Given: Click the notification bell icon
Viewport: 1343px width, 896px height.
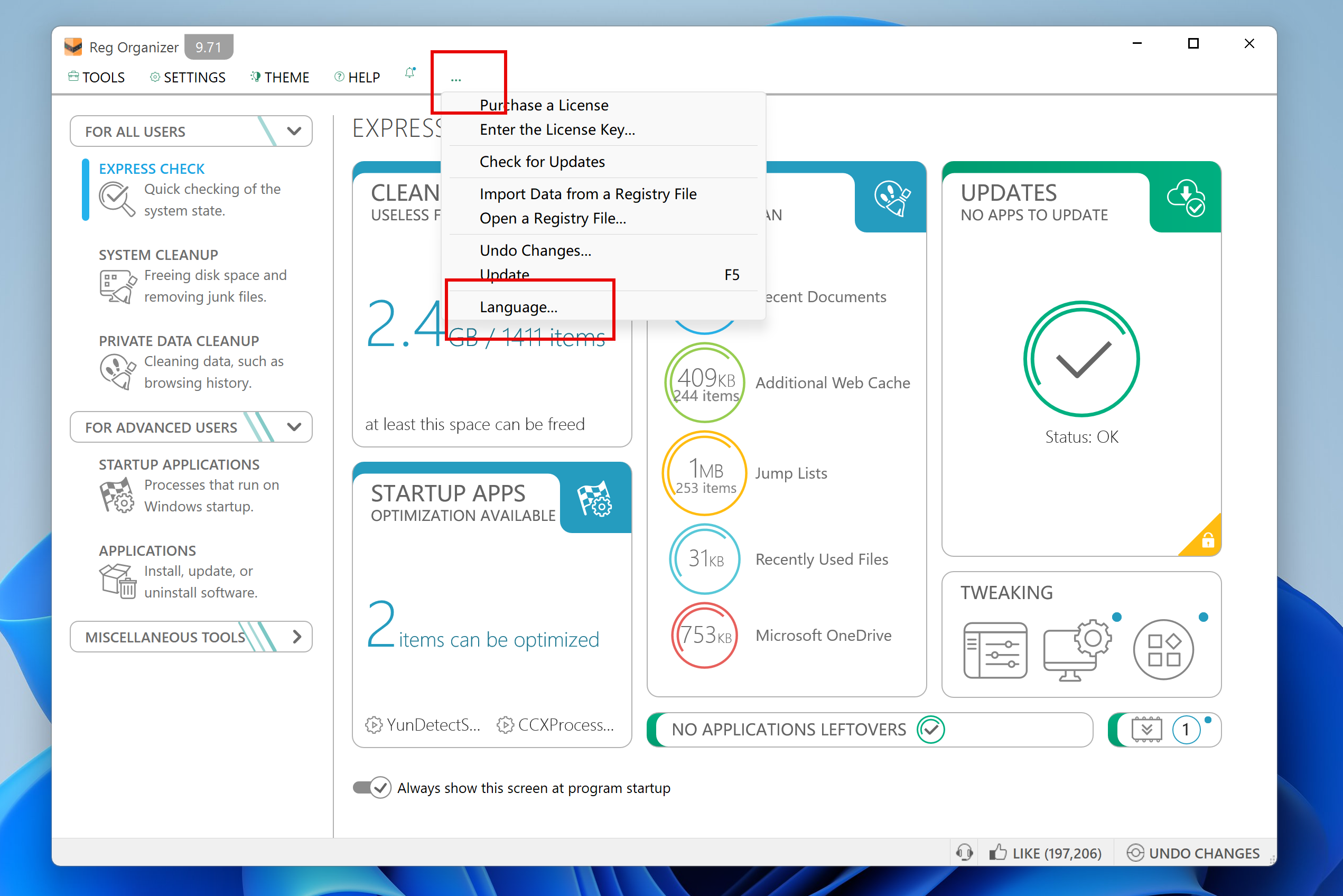Looking at the screenshot, I should 410,73.
